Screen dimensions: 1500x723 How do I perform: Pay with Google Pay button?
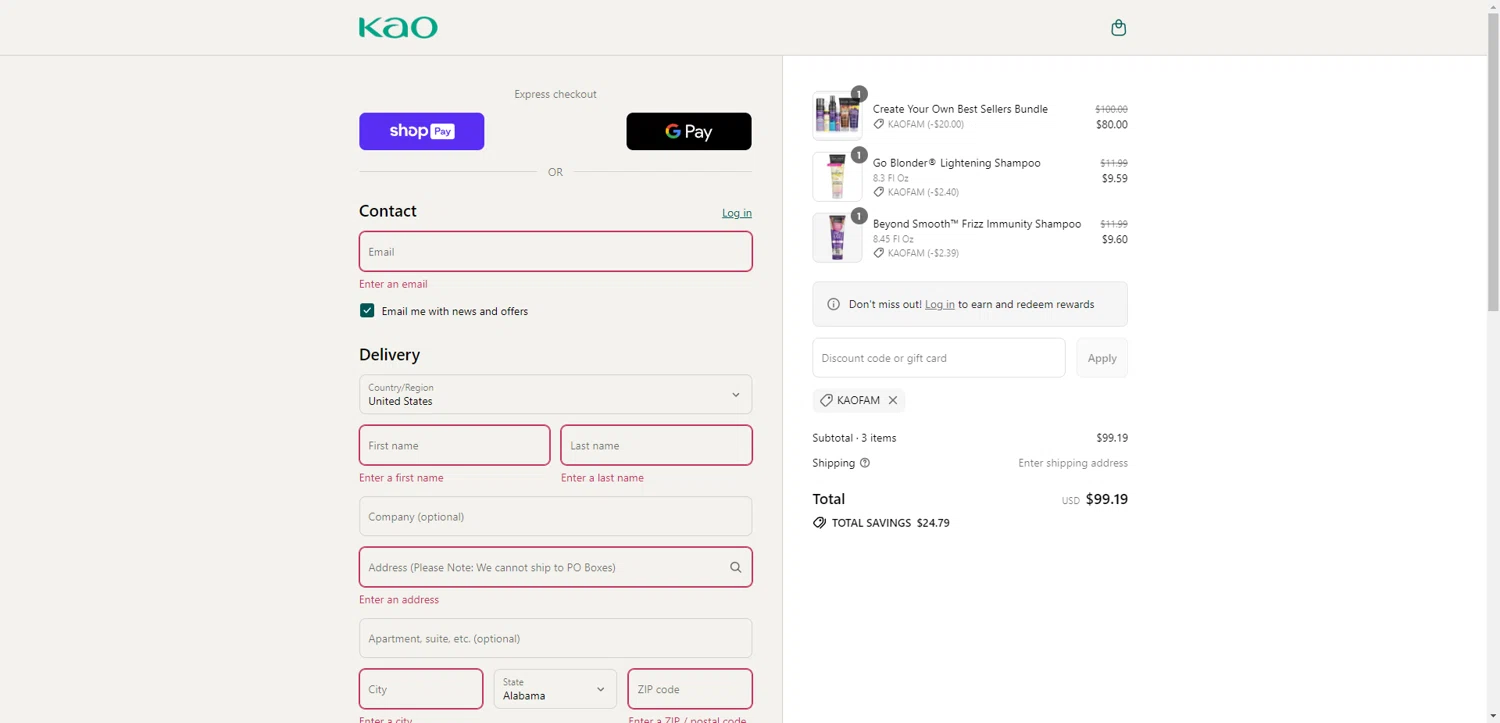[x=688, y=131]
